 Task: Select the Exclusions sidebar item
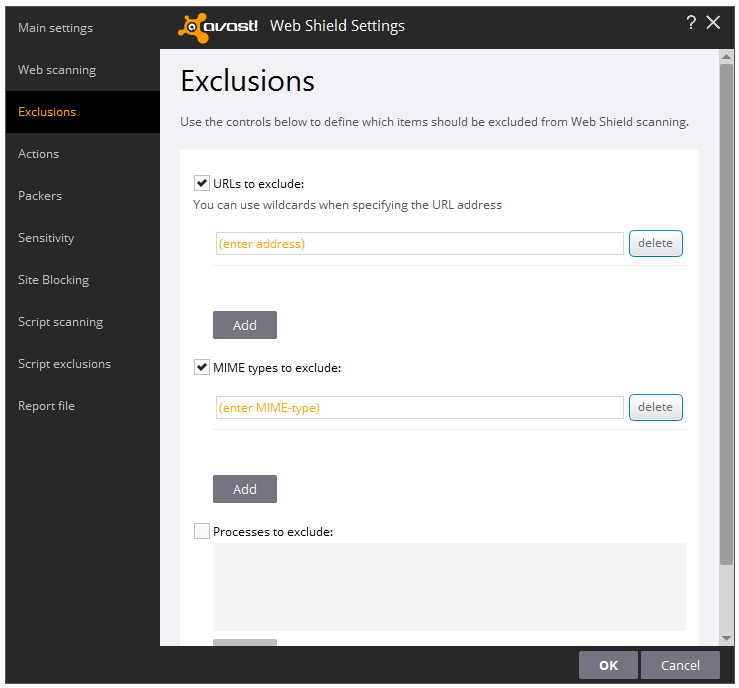pos(82,112)
